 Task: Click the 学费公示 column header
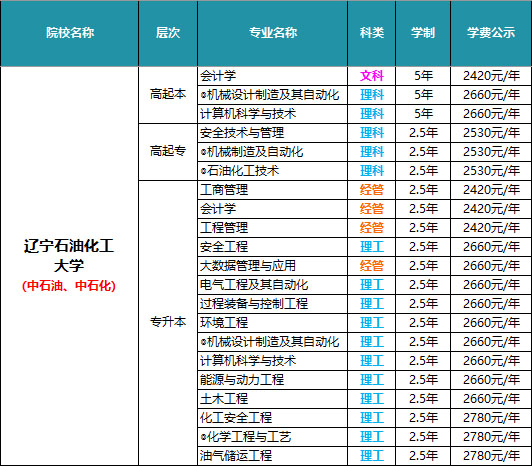pos(491,33)
